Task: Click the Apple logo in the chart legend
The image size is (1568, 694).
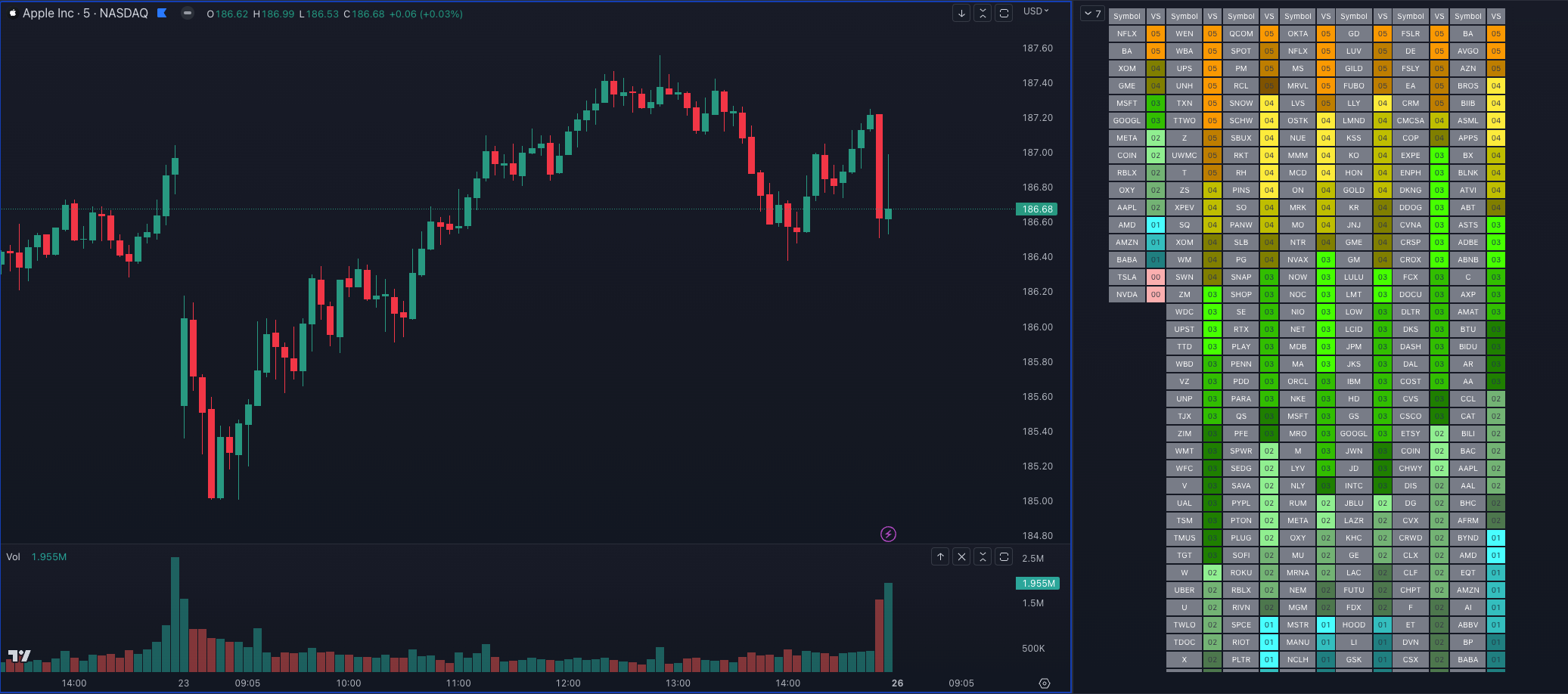Action: click(11, 13)
